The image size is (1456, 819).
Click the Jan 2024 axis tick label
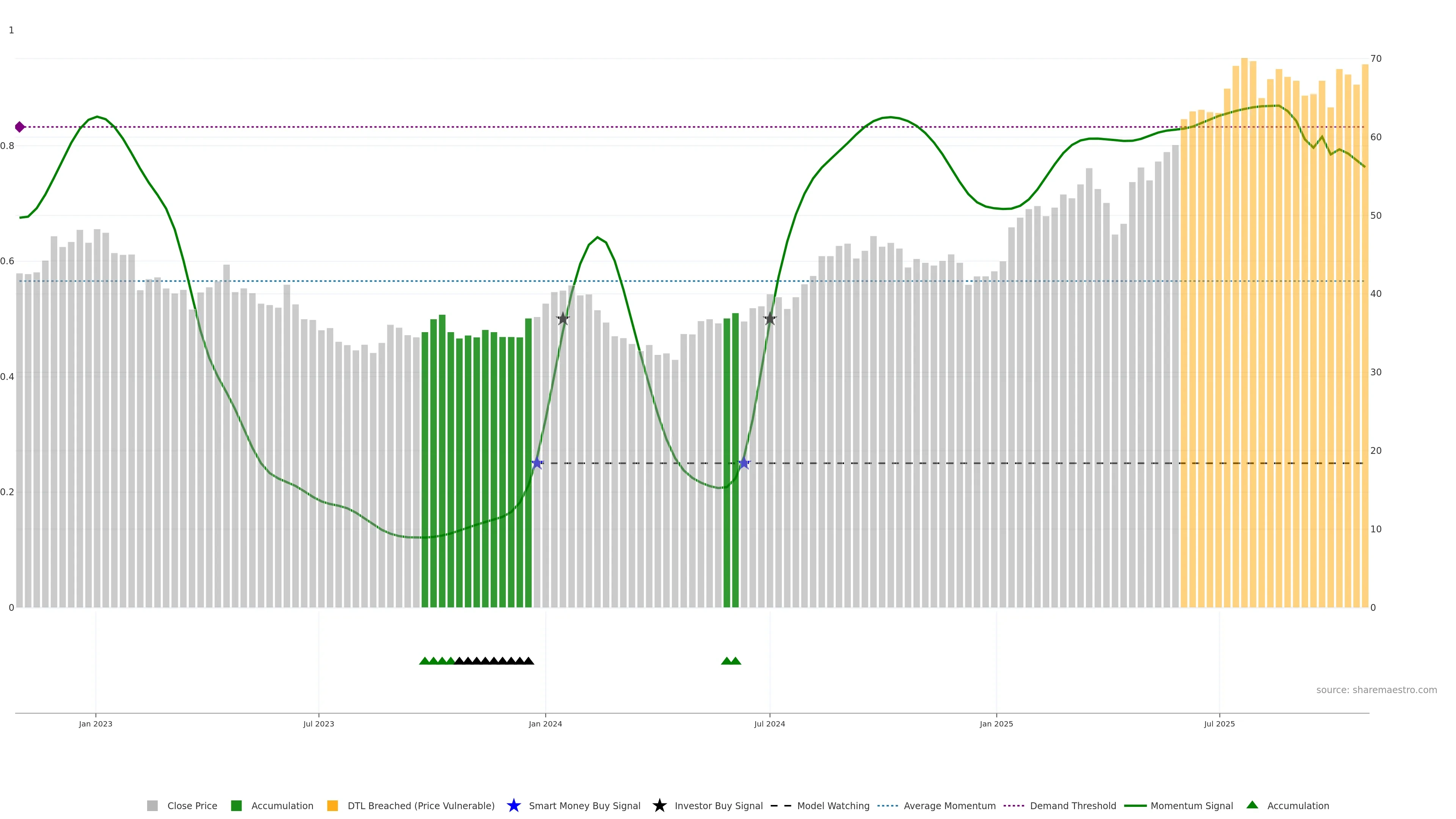pos(545,724)
